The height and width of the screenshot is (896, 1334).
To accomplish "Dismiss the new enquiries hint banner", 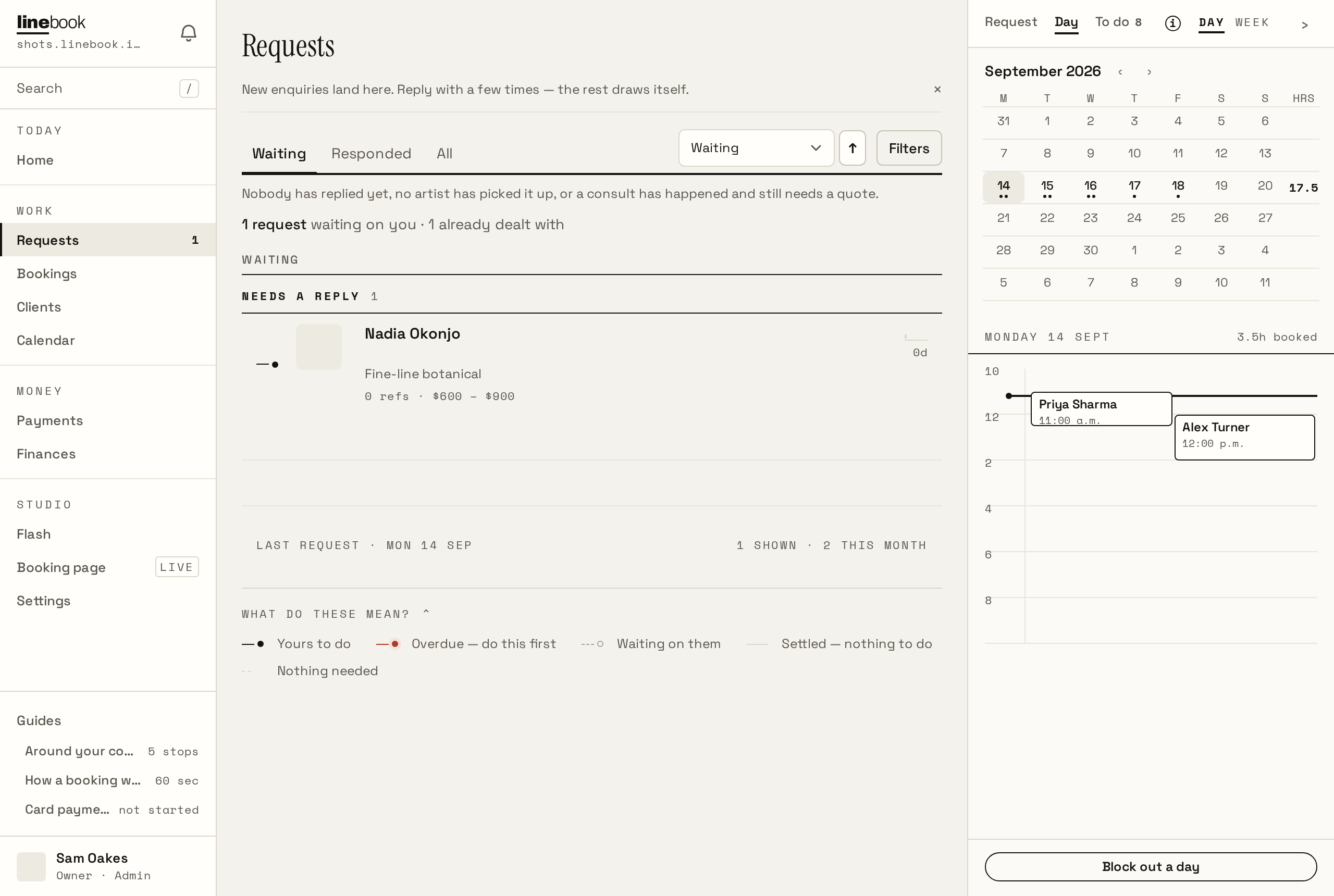I will tap(937, 89).
